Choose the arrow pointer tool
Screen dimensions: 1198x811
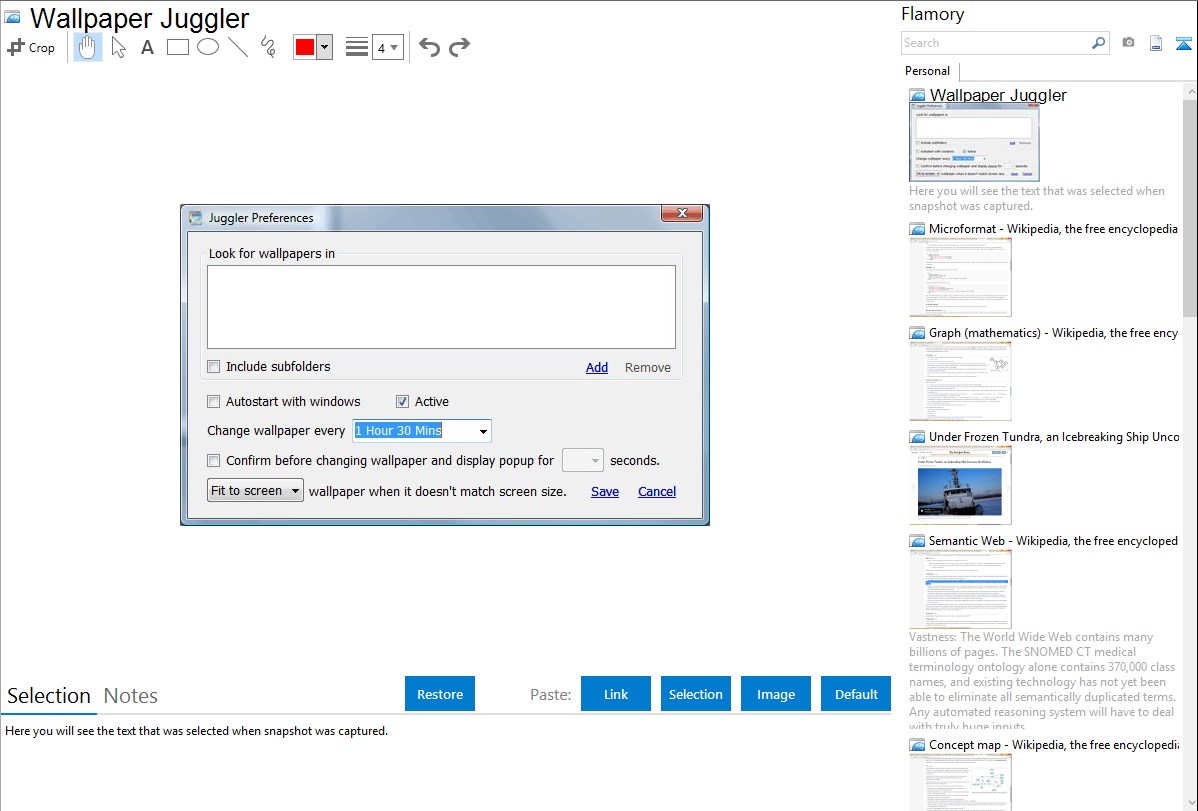(118, 47)
